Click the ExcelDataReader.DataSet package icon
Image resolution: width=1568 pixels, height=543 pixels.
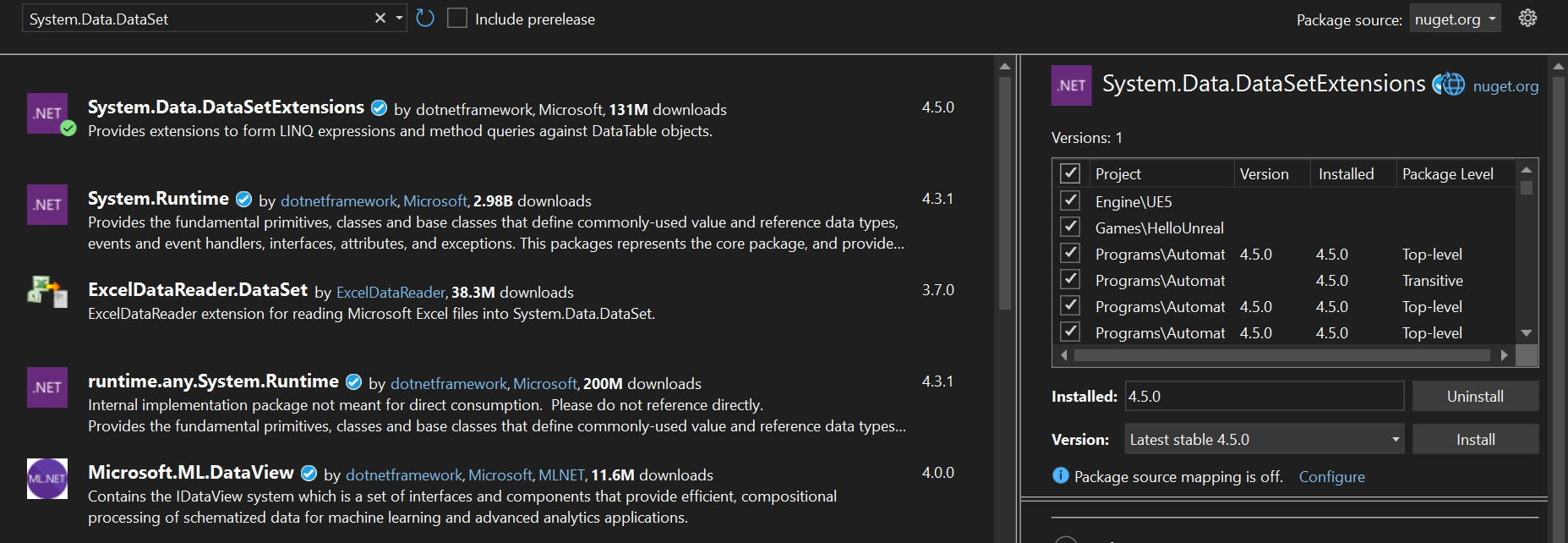click(47, 291)
